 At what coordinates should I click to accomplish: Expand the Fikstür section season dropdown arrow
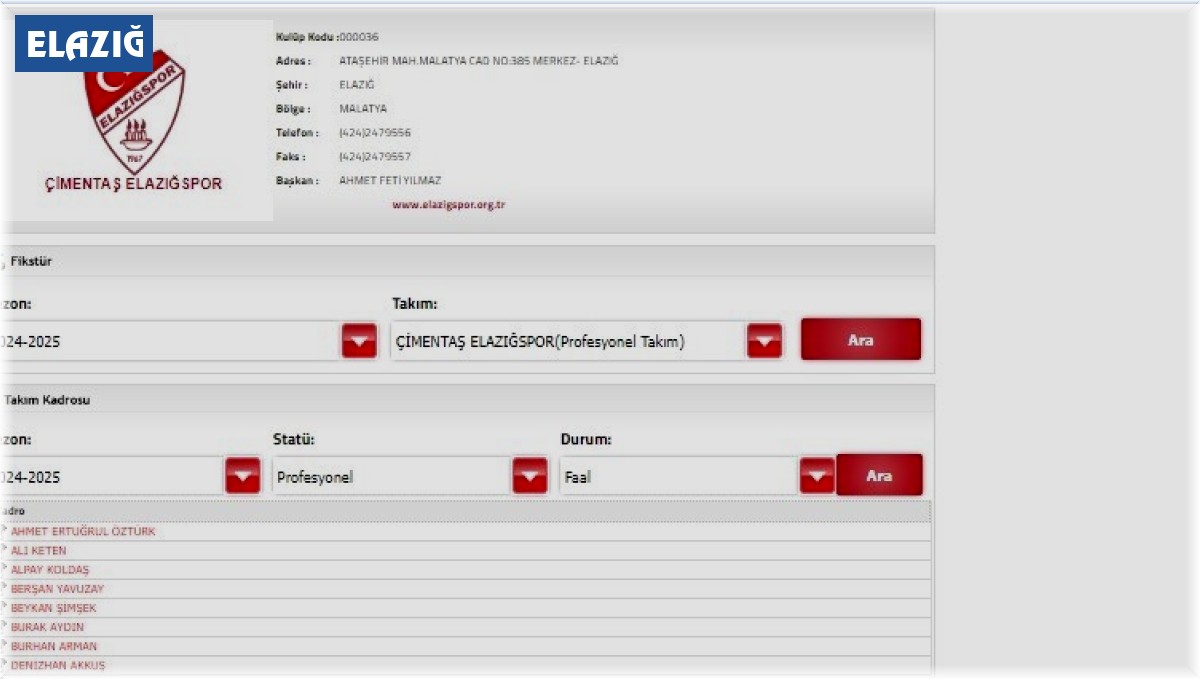[x=359, y=341]
